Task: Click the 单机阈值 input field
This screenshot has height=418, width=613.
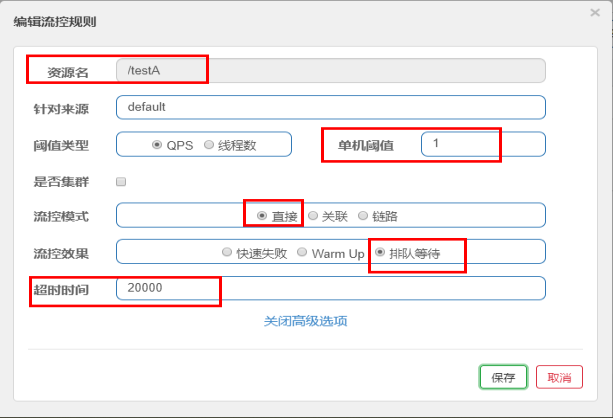Action: (x=483, y=144)
